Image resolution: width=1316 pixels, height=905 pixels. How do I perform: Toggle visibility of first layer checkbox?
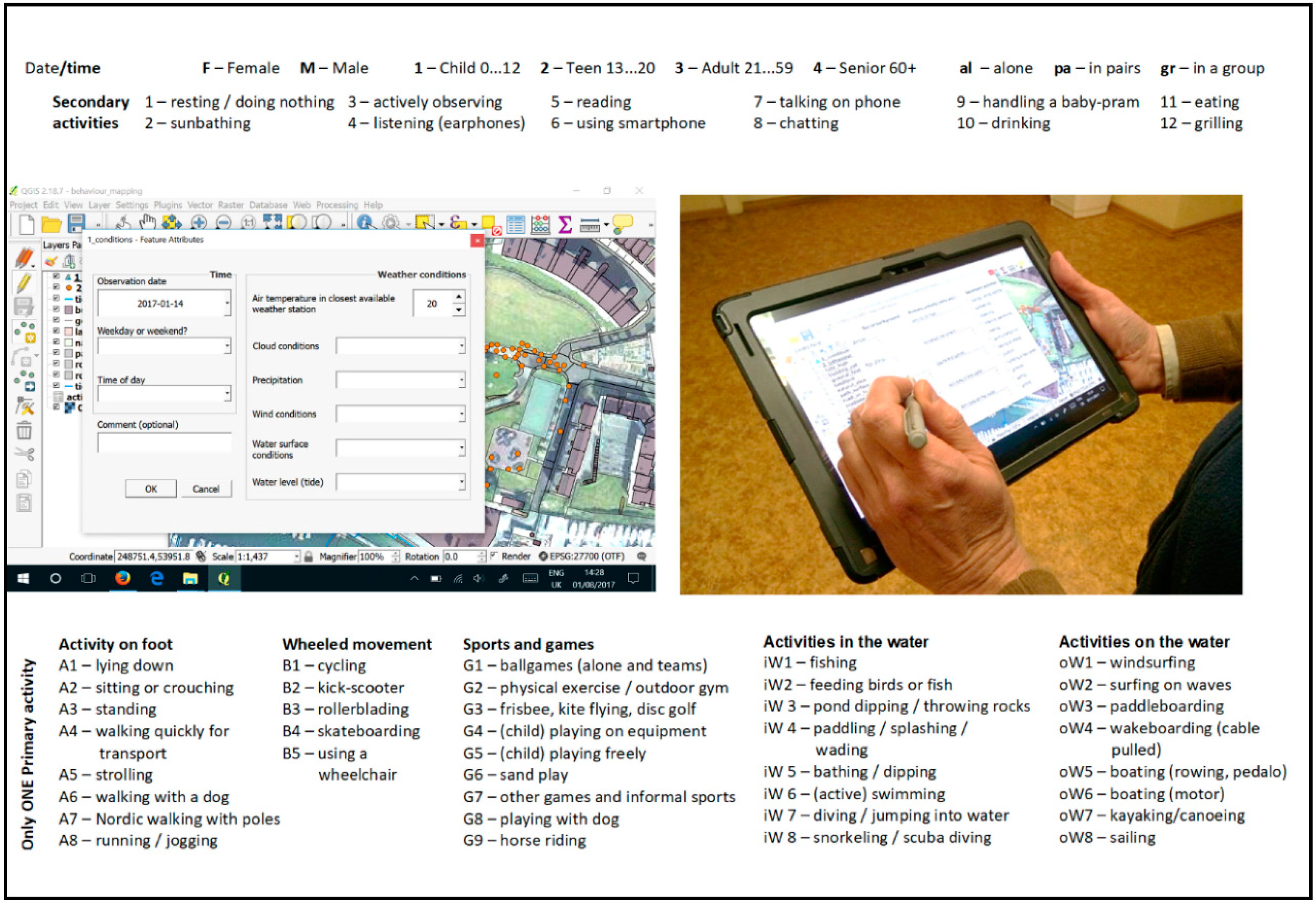point(56,277)
